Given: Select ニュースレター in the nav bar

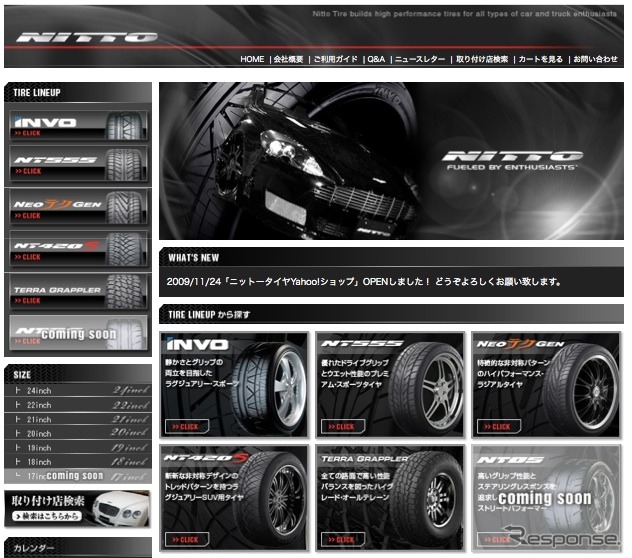Looking at the screenshot, I should (x=420, y=59).
